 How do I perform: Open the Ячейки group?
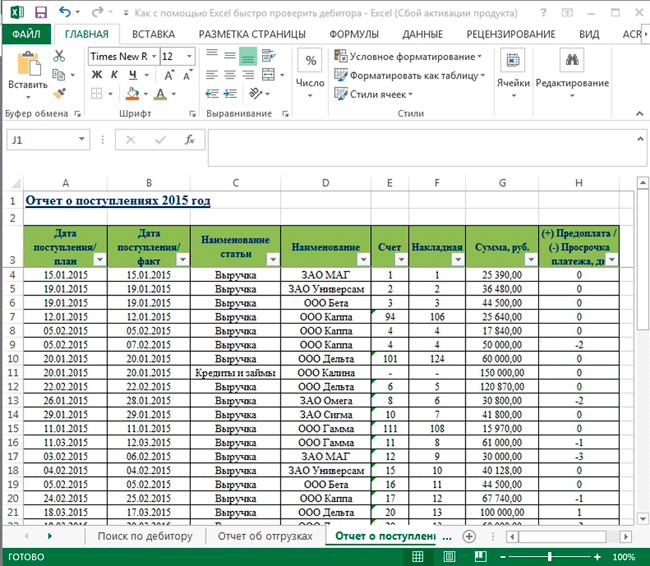[x=513, y=74]
